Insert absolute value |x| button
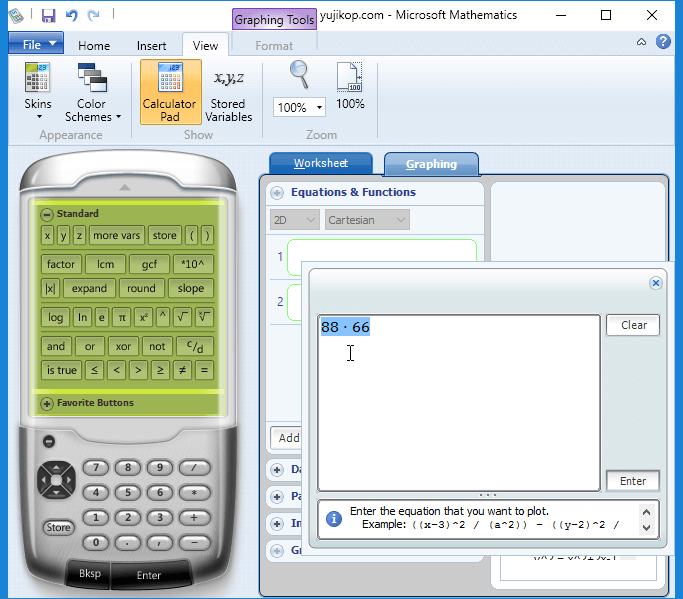 [50, 288]
